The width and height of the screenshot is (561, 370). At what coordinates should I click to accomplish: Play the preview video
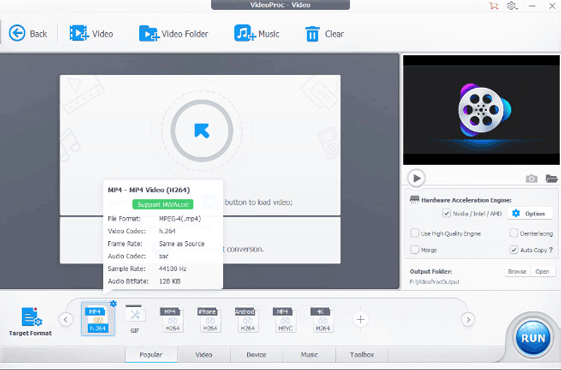pos(416,178)
